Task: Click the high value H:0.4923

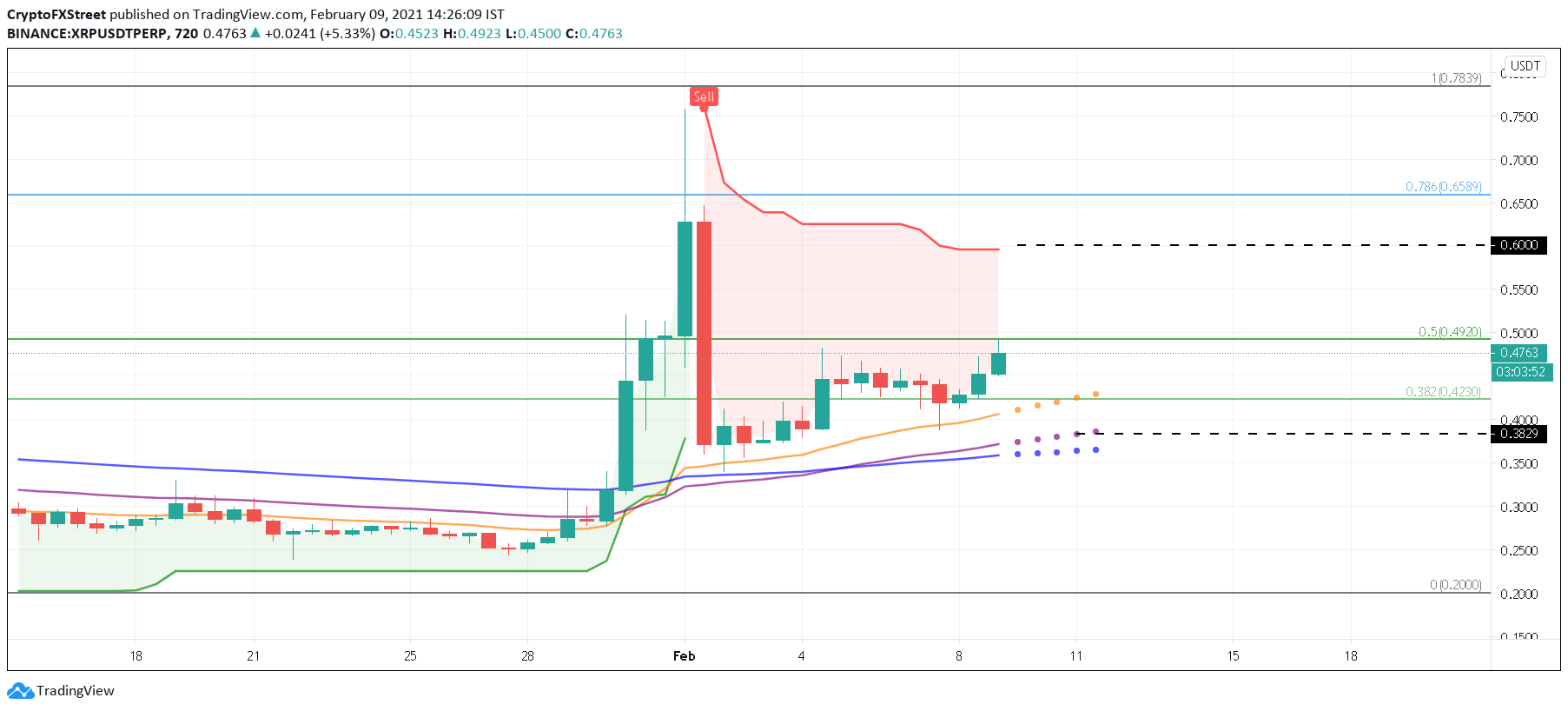Action: tap(472, 34)
